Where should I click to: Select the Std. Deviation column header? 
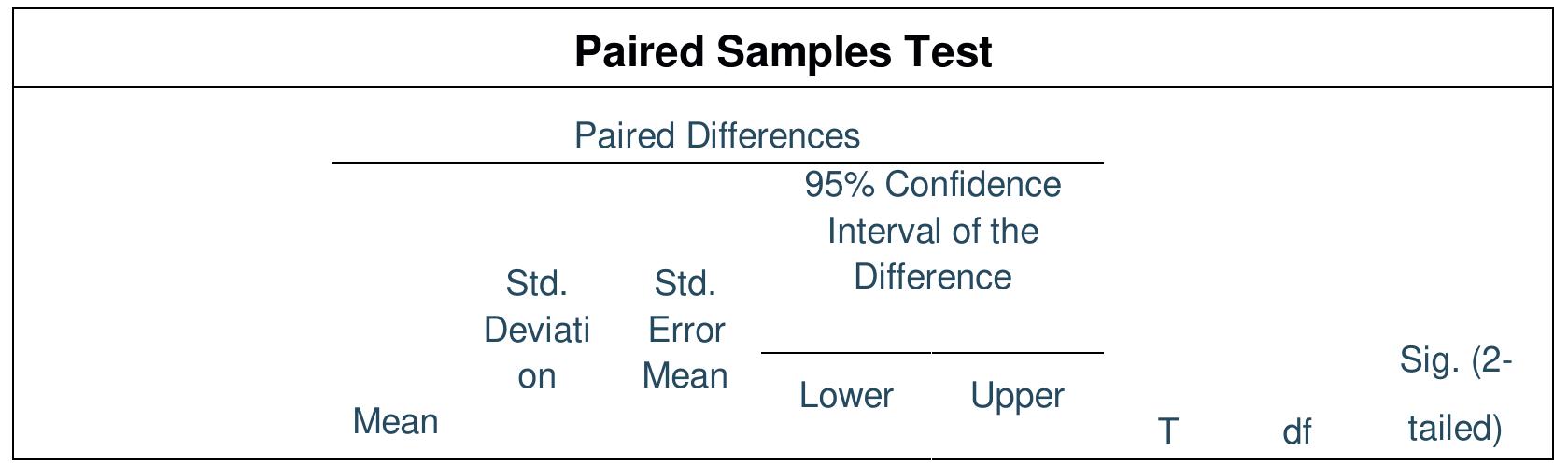coord(537,329)
